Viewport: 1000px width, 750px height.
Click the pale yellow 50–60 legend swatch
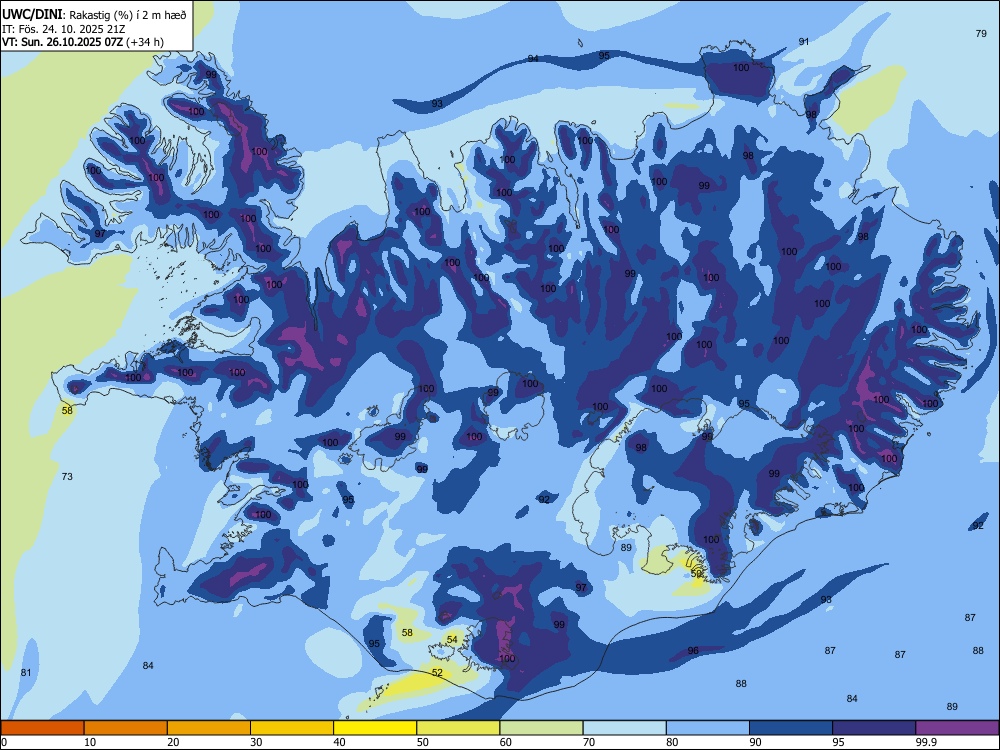coord(458,728)
